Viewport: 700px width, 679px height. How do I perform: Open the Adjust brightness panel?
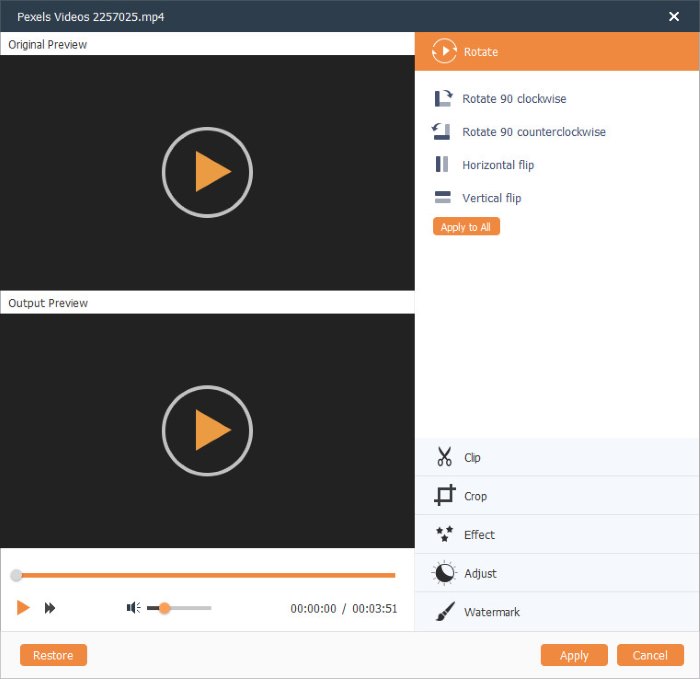[557, 573]
